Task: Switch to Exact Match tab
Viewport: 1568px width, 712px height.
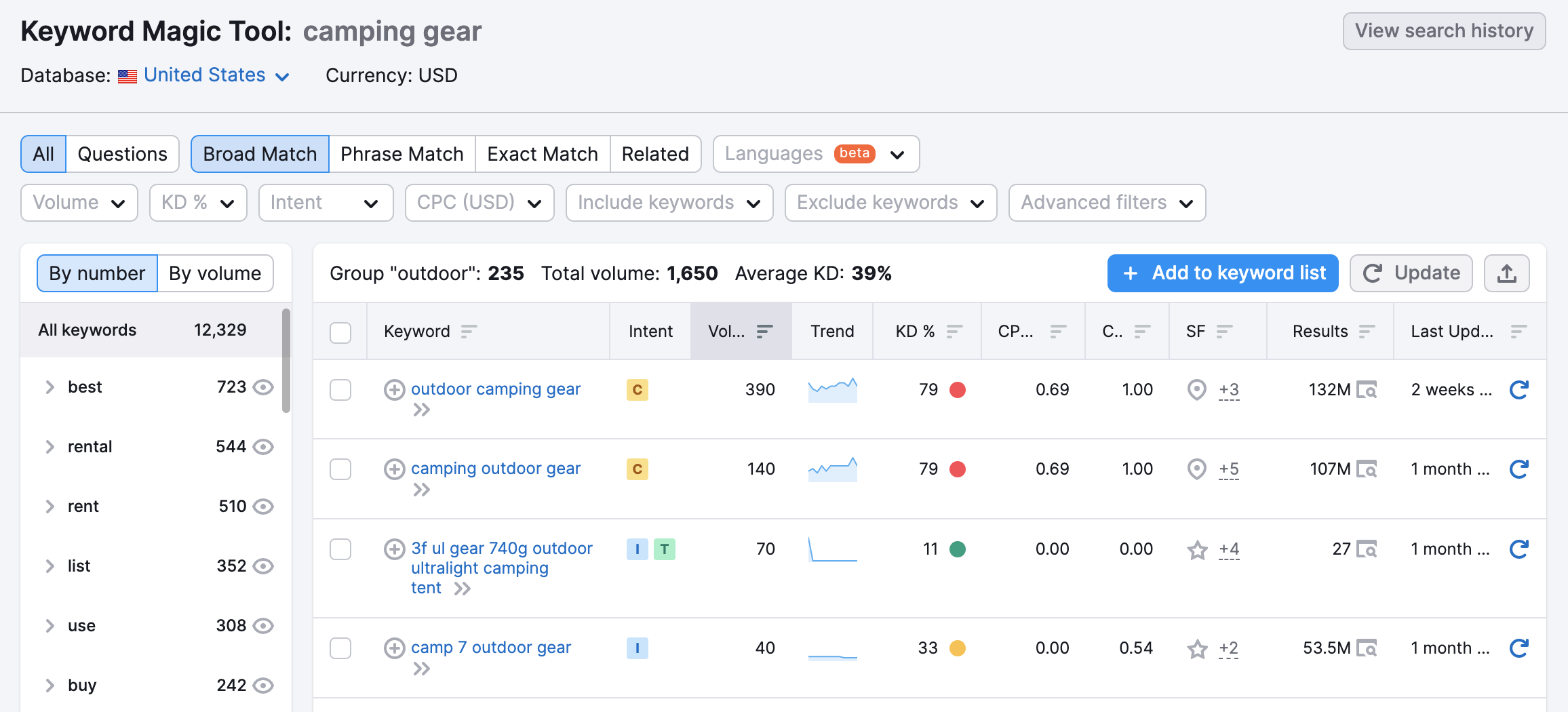Action: [543, 154]
